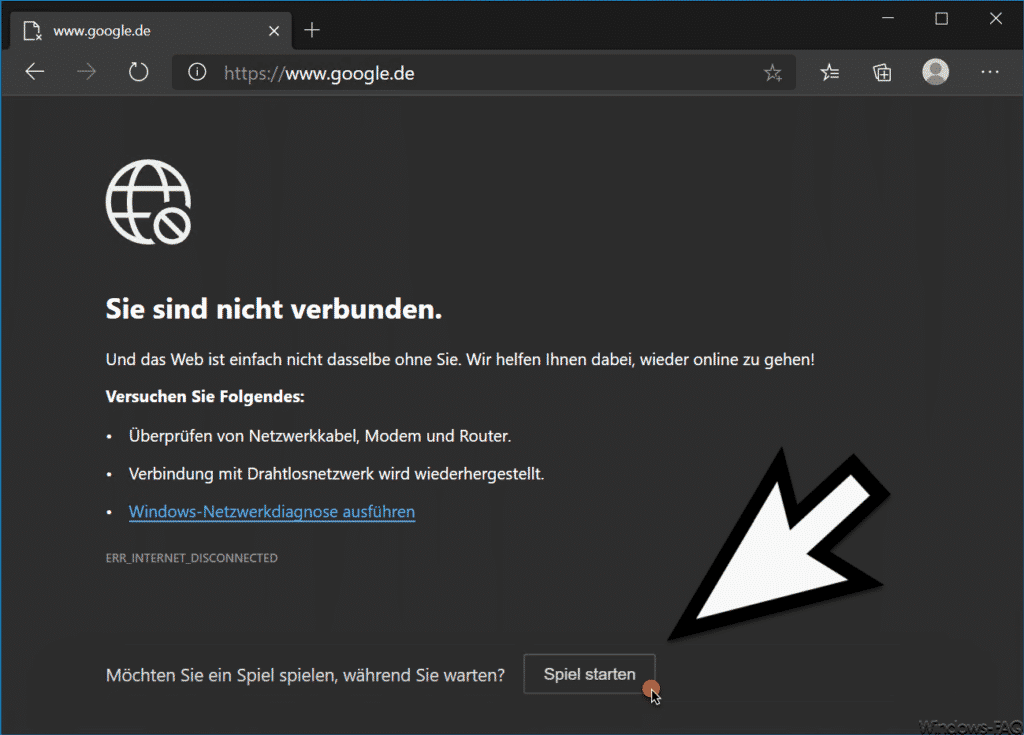This screenshot has height=735, width=1024.
Task: Open the Collections icon
Action: coord(882,72)
